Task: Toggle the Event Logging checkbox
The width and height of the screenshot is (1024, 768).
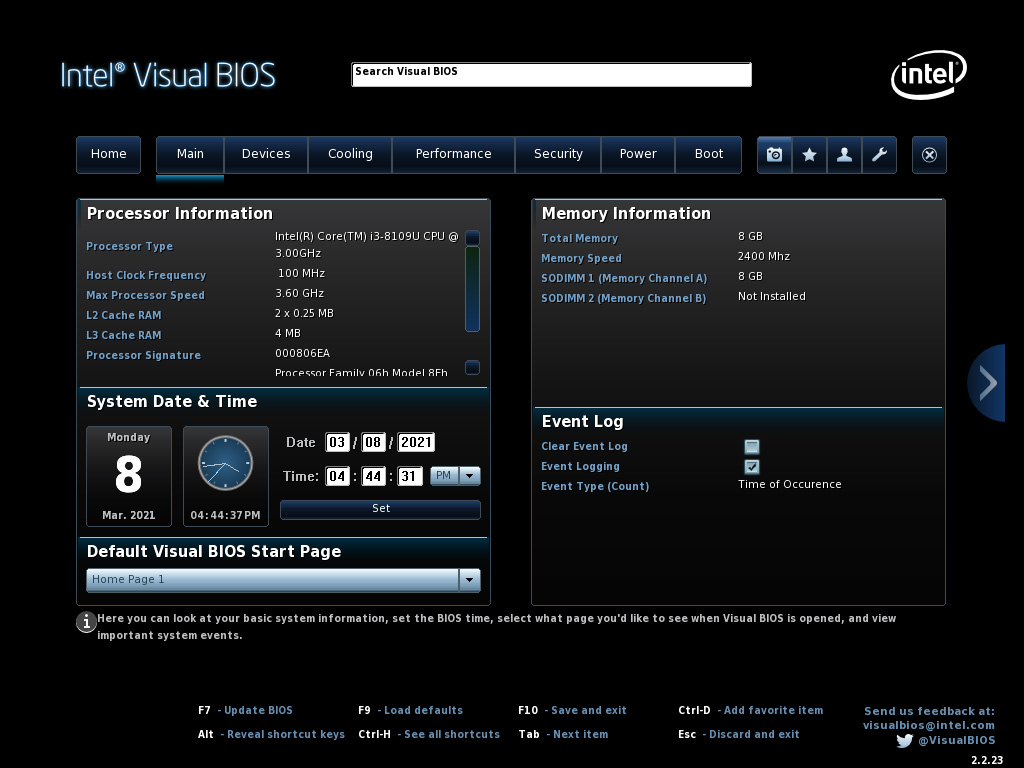Action: pyautogui.click(x=752, y=467)
